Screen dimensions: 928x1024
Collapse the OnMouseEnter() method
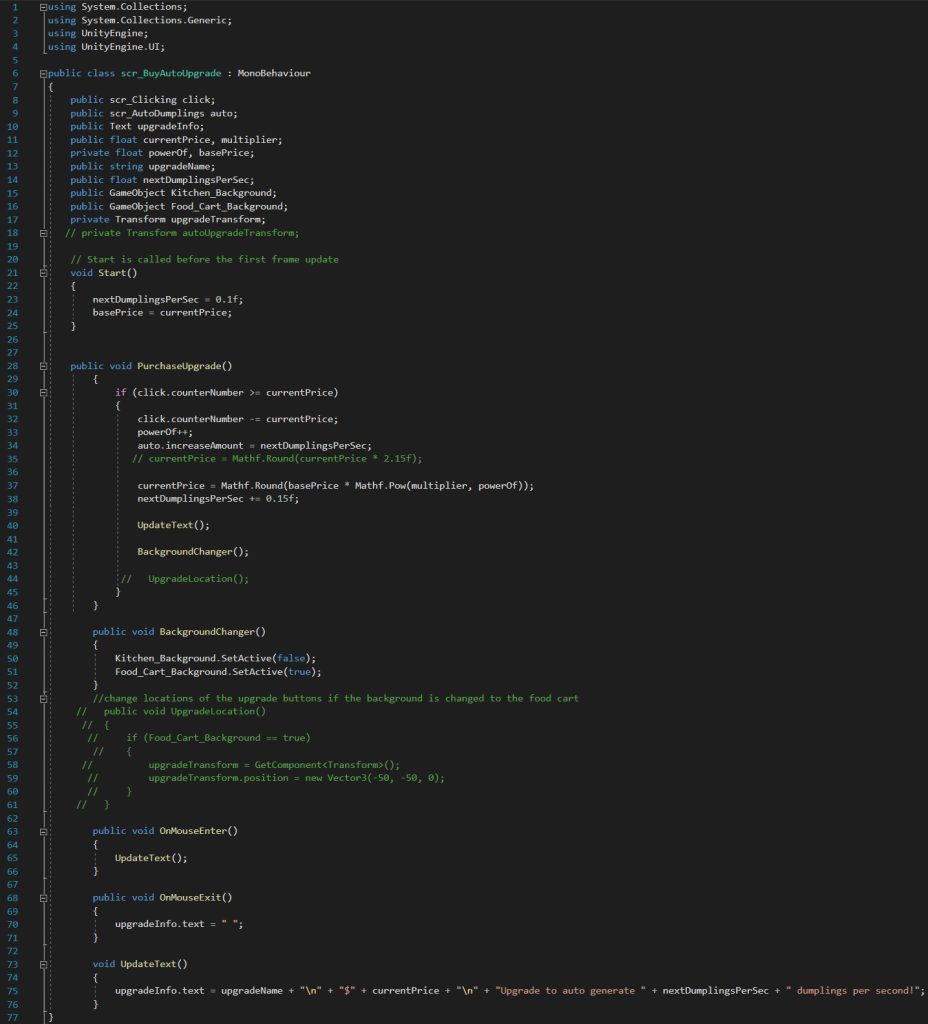[42, 831]
